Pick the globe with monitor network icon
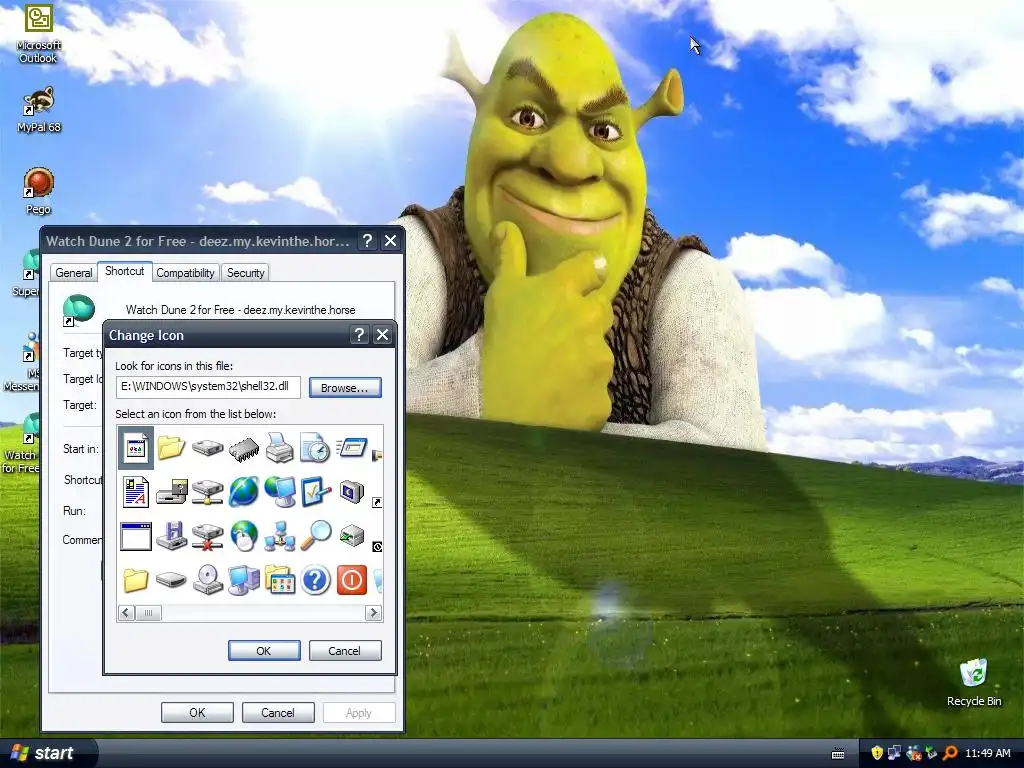The height and width of the screenshot is (768, 1024). 280,492
